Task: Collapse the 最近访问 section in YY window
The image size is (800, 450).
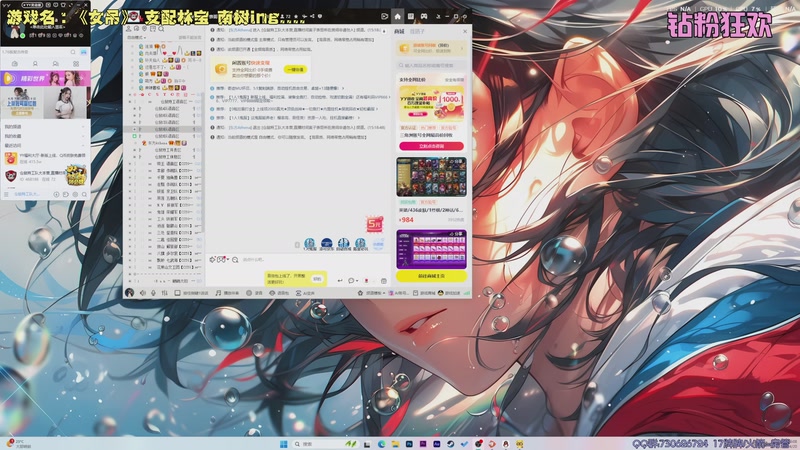Action: pos(45,146)
